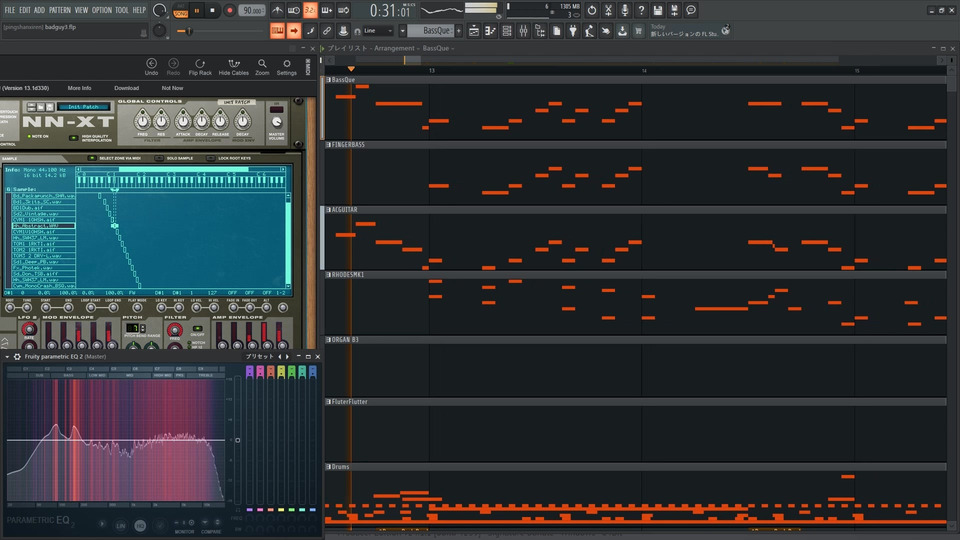The width and height of the screenshot is (960, 540).
Task: Toggle playlist auto-scroll arrow icon
Action: (294, 31)
